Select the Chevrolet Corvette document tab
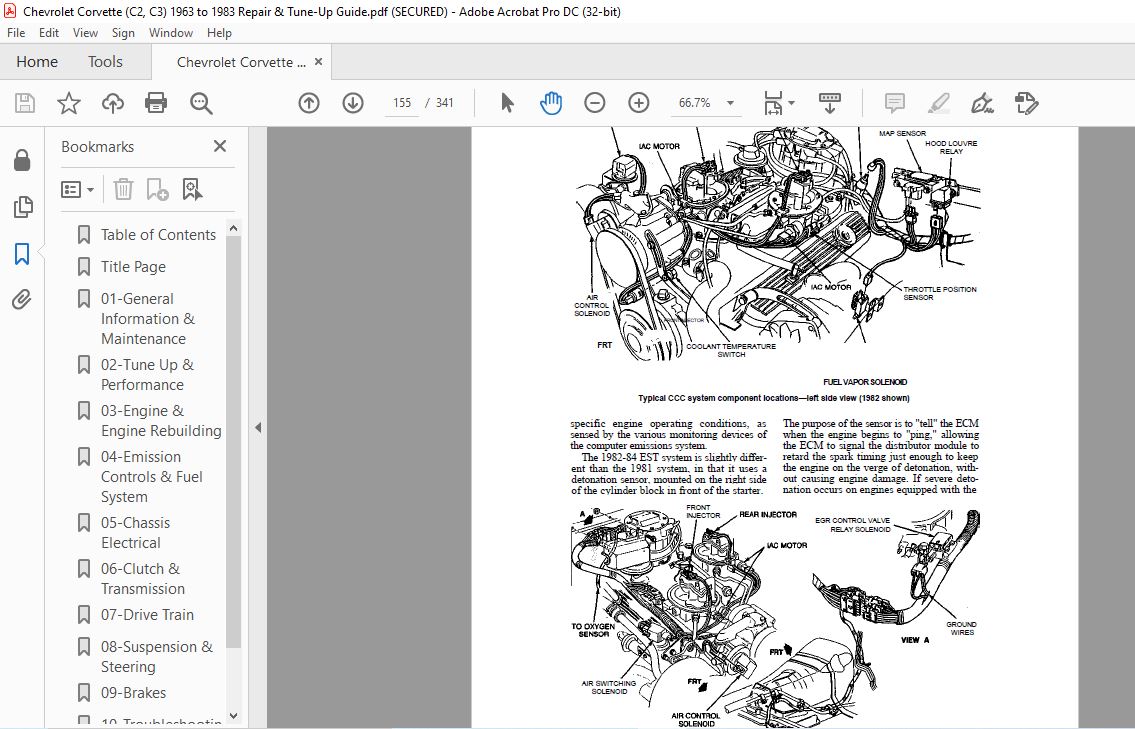The image size is (1135, 729). (241, 62)
